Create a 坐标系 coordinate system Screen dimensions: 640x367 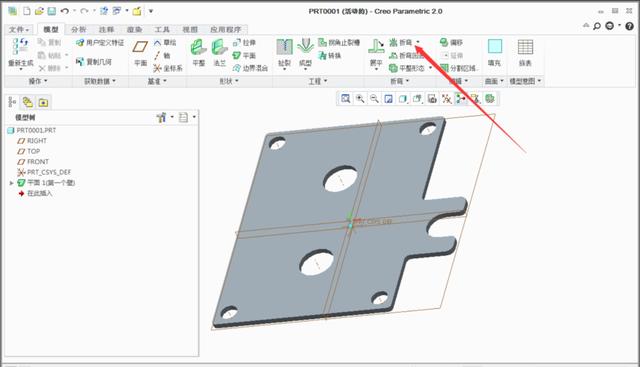(x=168, y=68)
